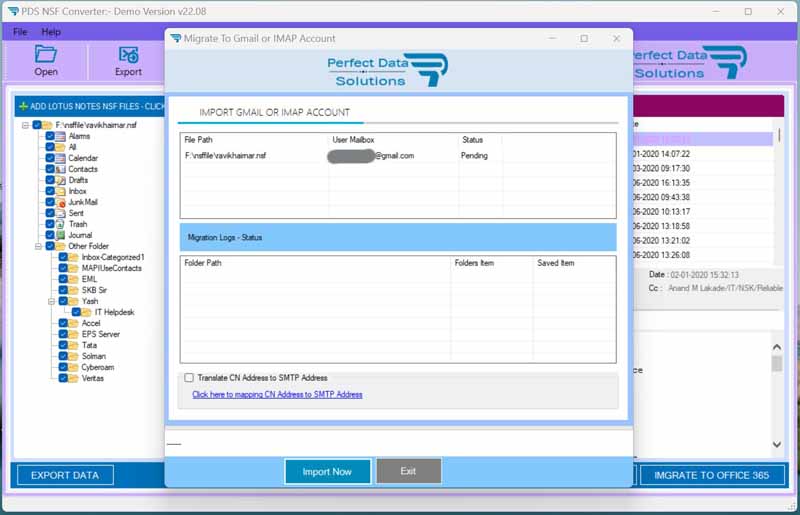Collapse the Yash folder tree node
This screenshot has width=800, height=515.
pos(52,301)
